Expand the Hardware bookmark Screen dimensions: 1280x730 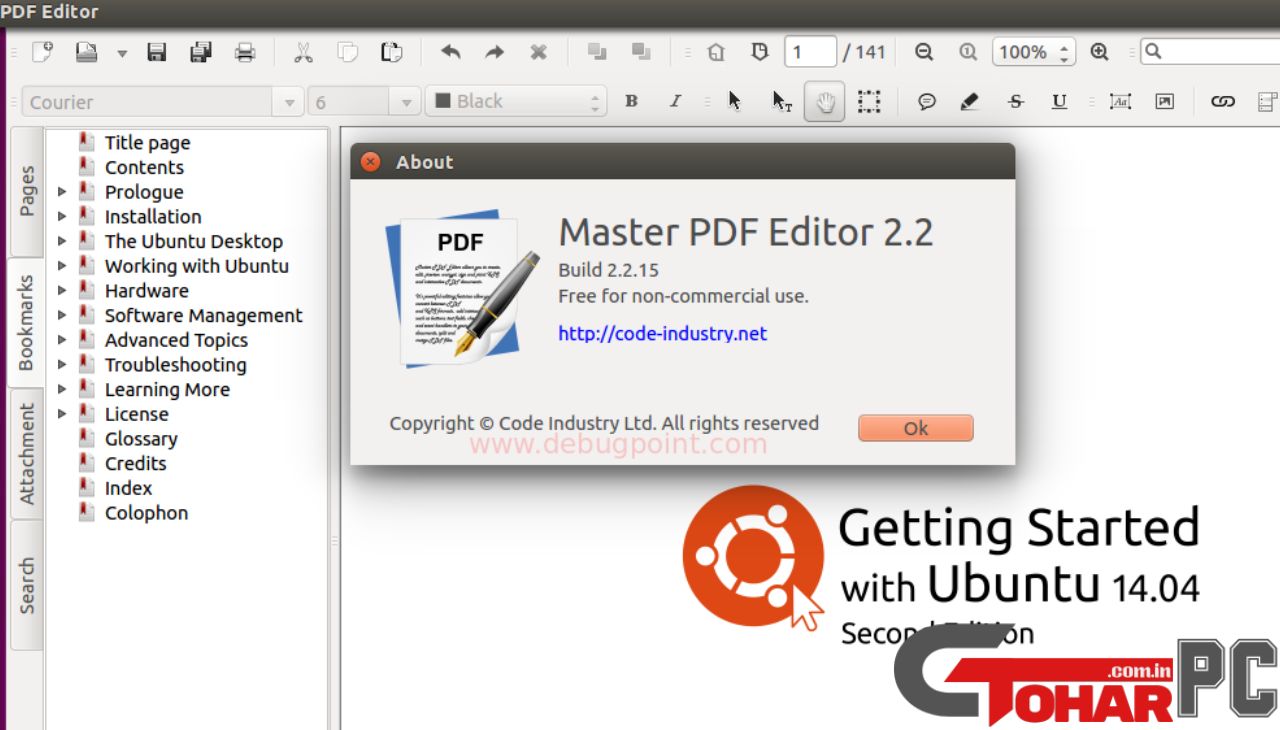pos(62,291)
